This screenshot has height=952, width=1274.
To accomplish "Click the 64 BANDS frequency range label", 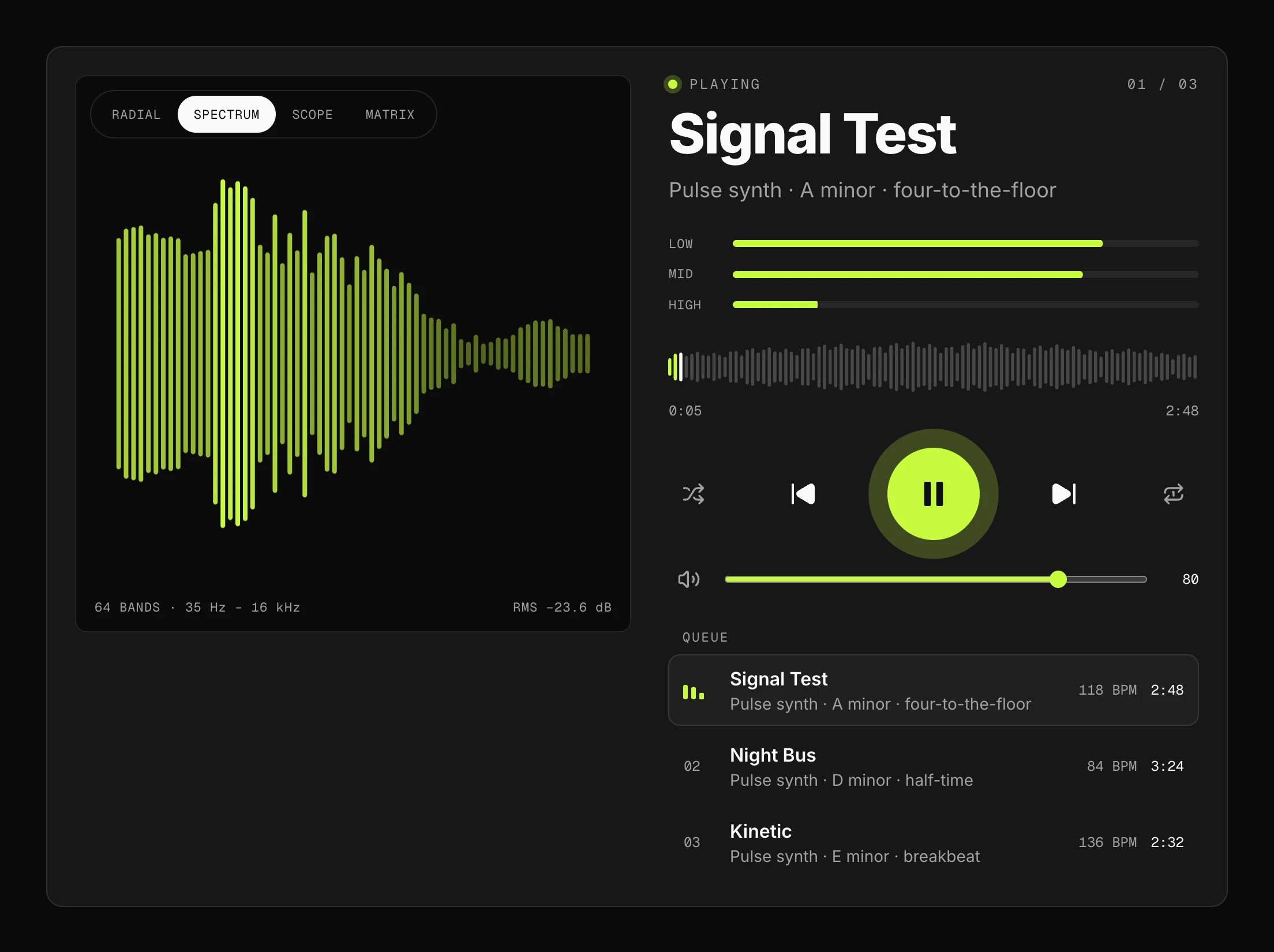I will [197, 608].
